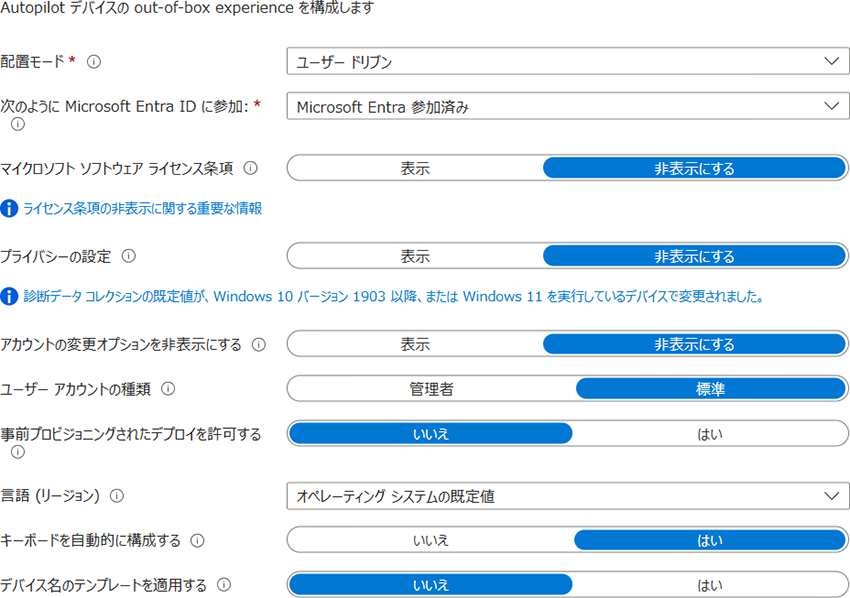Click the info icon beside ライセンス条項
Image resolution: width=850 pixels, height=598 pixels.
[x=250, y=168]
